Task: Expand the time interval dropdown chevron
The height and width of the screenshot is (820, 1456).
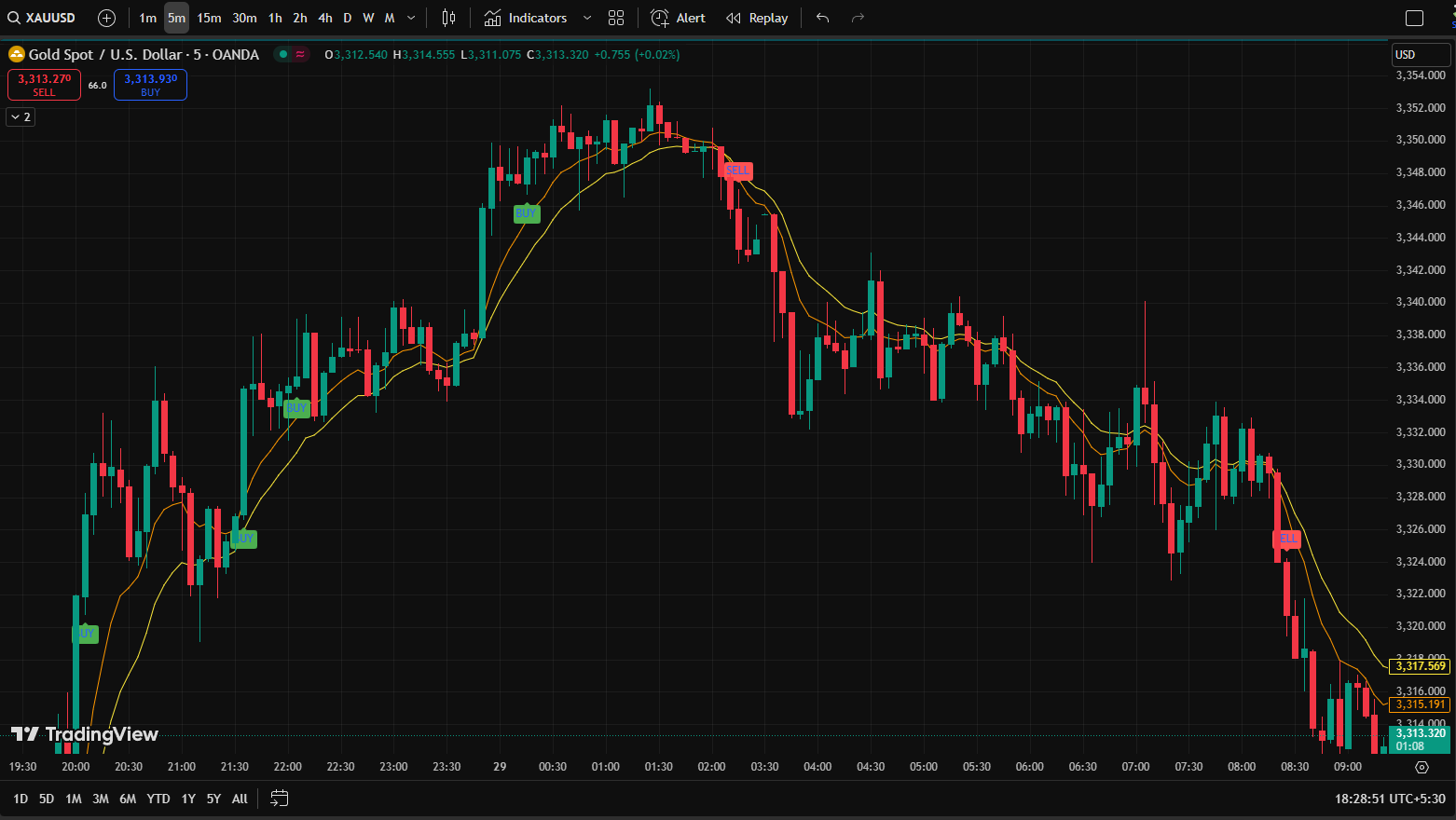Action: 411,18
